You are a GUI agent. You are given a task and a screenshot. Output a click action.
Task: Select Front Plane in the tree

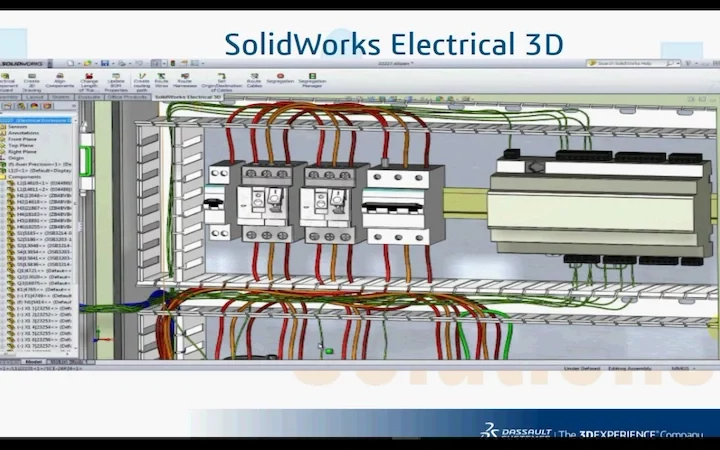click(22, 139)
